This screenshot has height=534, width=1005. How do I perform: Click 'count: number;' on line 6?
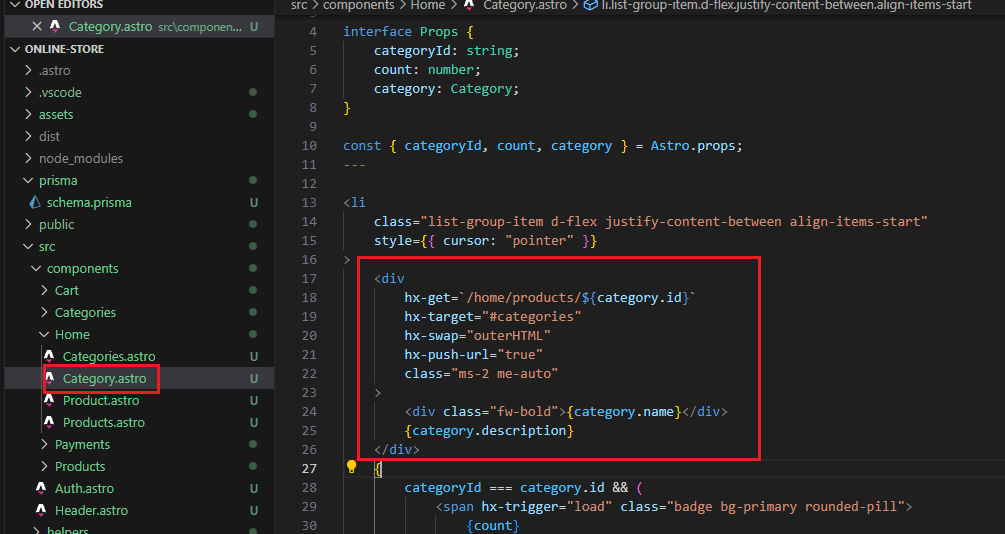[428, 69]
